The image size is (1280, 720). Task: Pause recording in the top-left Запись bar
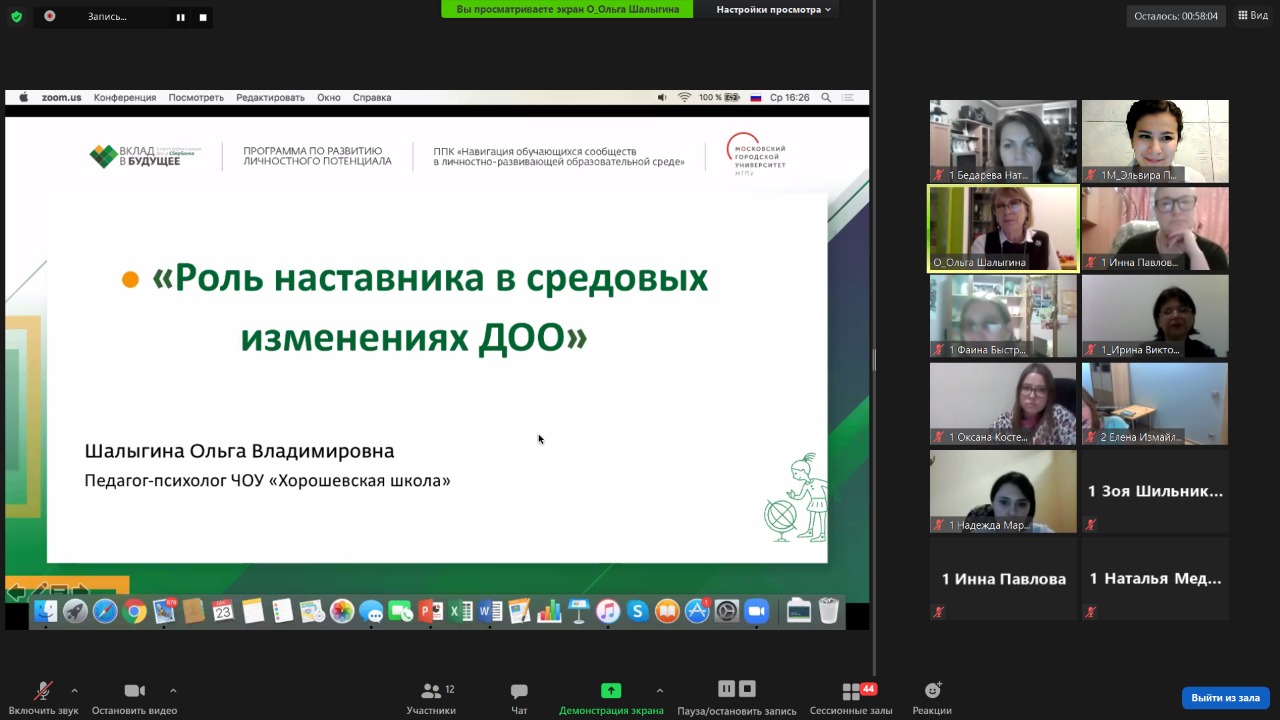tap(181, 17)
